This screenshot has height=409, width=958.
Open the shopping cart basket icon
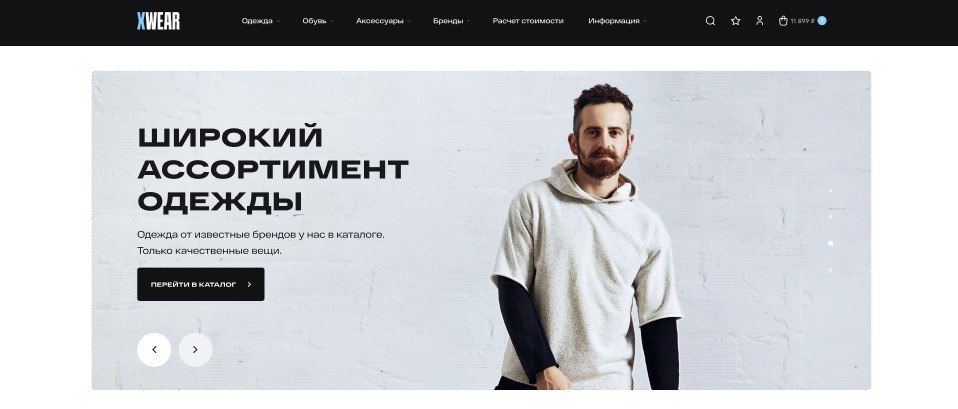coord(783,21)
